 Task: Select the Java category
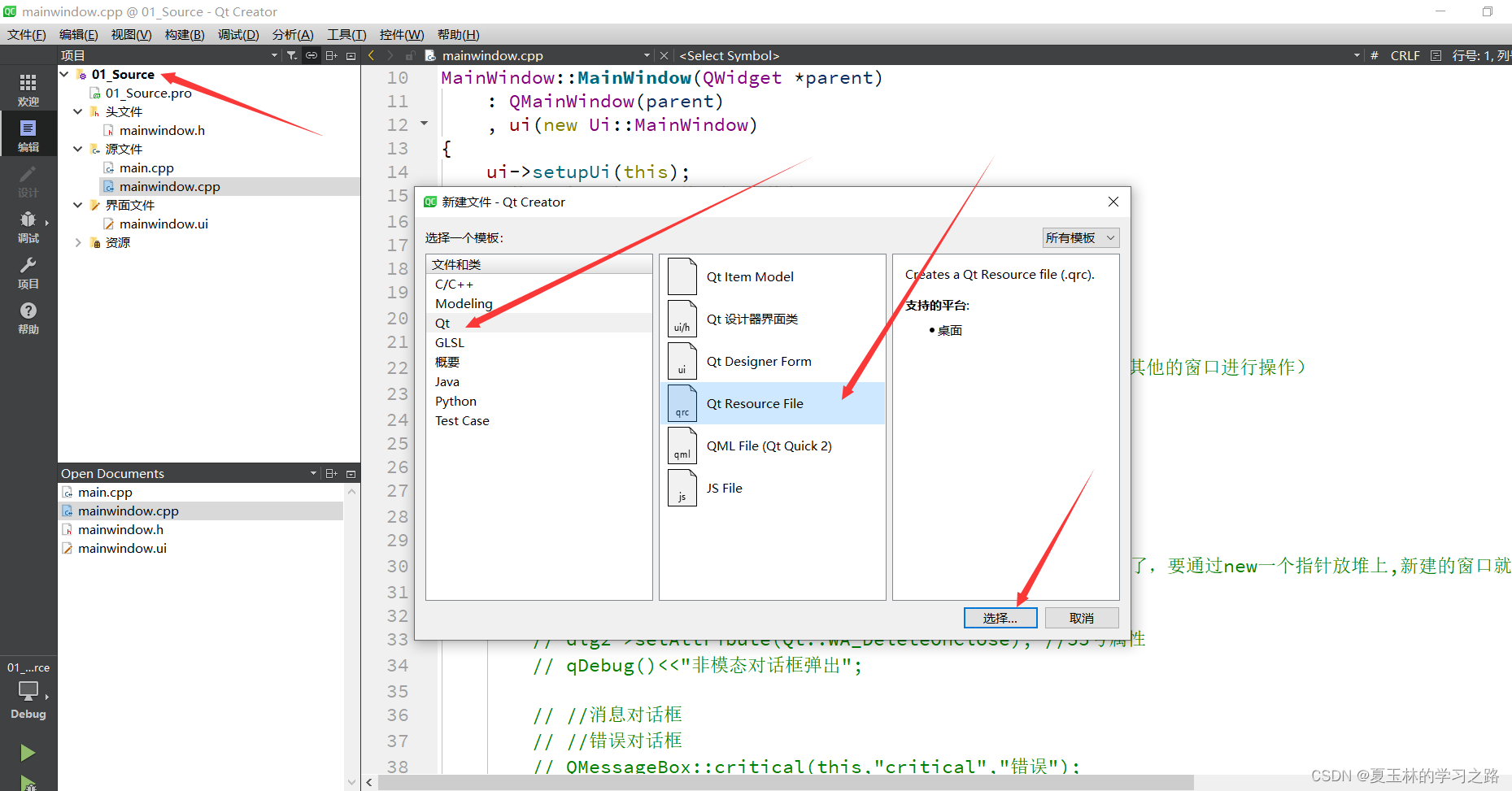pos(538,381)
